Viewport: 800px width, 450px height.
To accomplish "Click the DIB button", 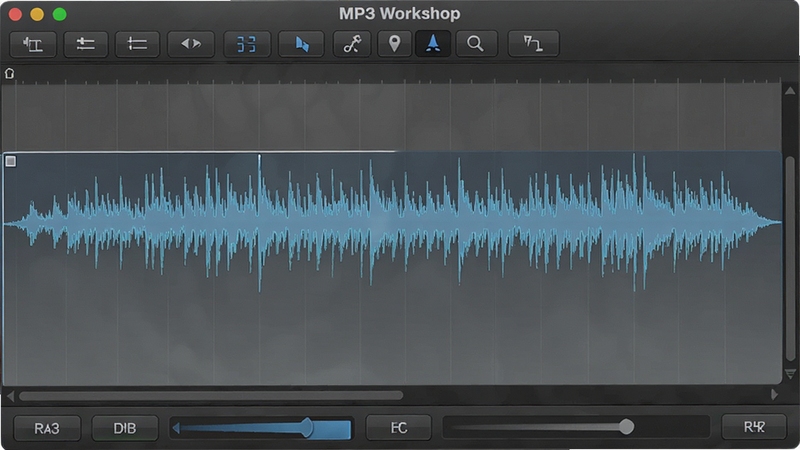I will point(124,428).
